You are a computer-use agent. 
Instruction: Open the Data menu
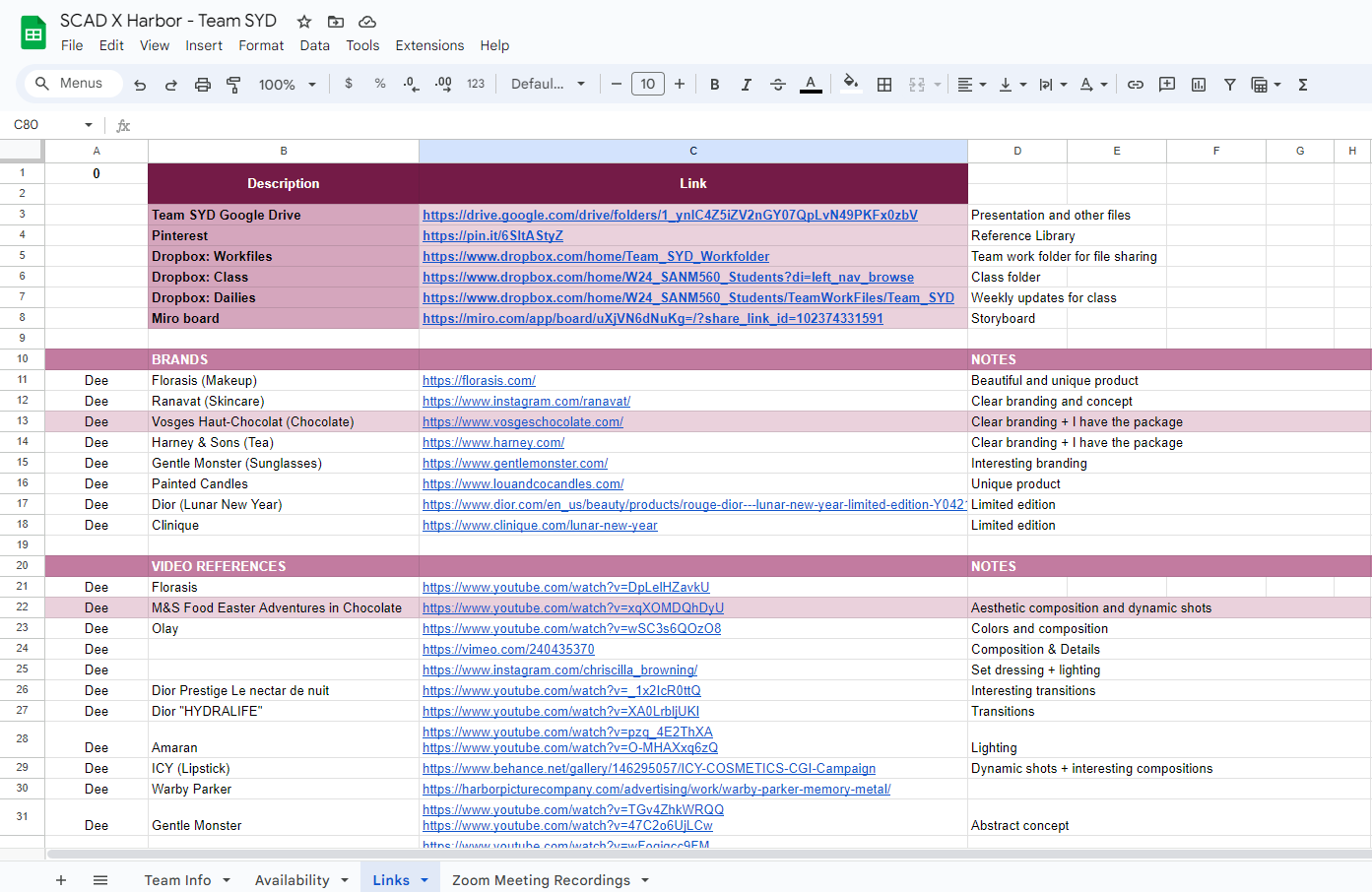point(315,45)
